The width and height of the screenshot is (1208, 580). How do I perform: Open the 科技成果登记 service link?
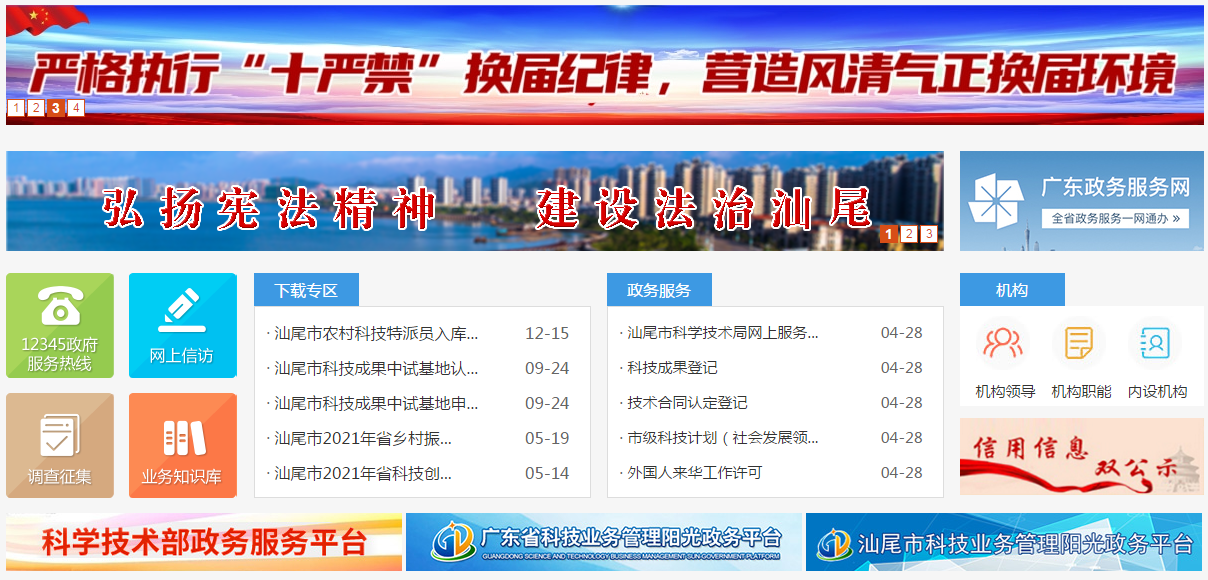(x=672, y=368)
